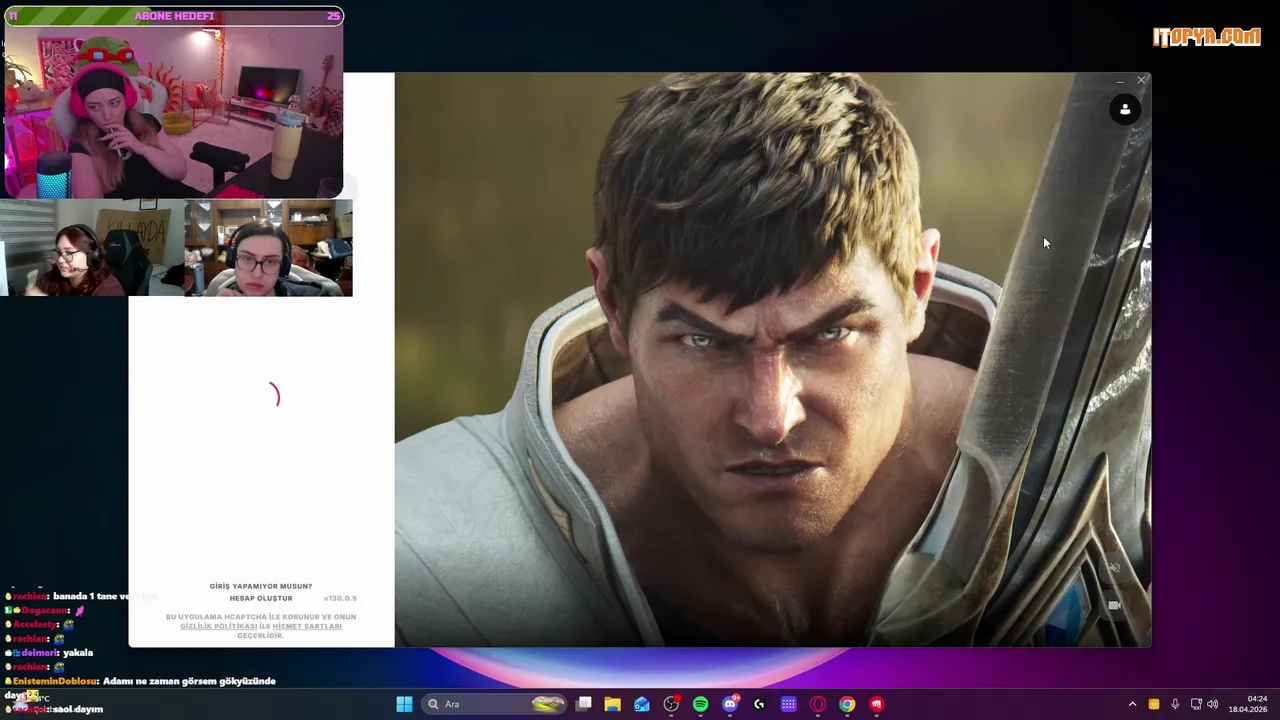Click the 'GİRİŞ YAPAMIYOR MUSUN?' link
Viewport: 1280px width, 720px height.
[261, 586]
